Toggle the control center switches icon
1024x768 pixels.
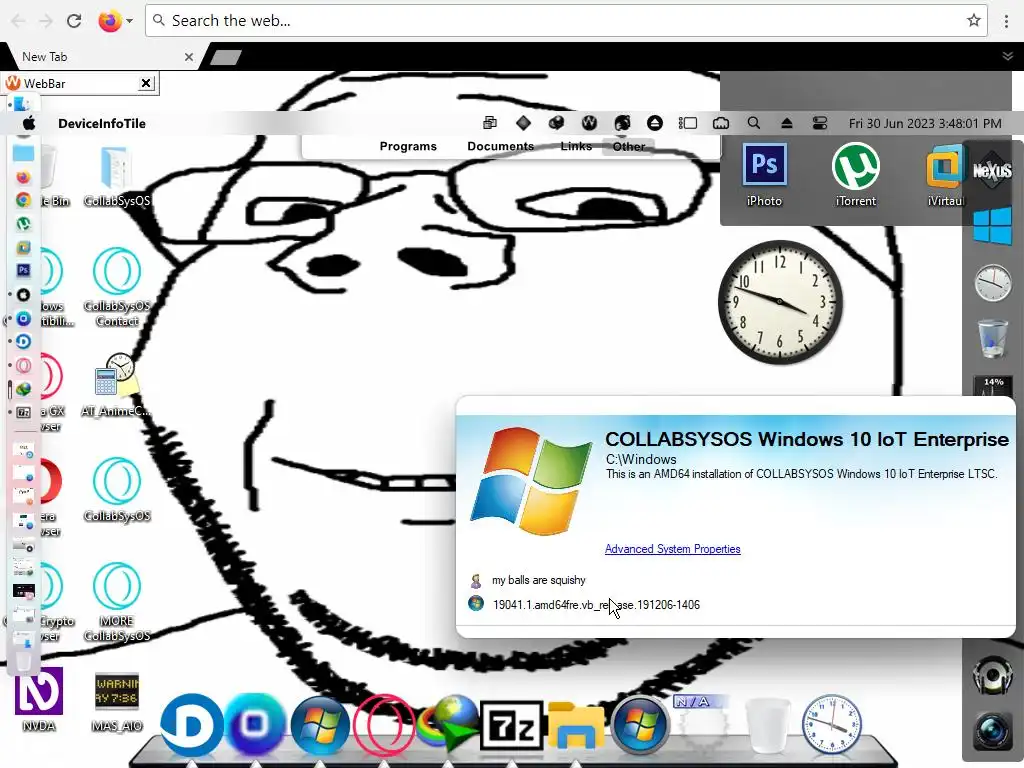coord(820,123)
